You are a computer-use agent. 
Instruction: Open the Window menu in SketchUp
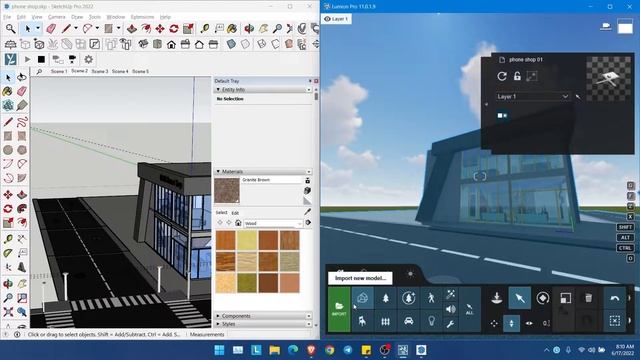coord(116,17)
